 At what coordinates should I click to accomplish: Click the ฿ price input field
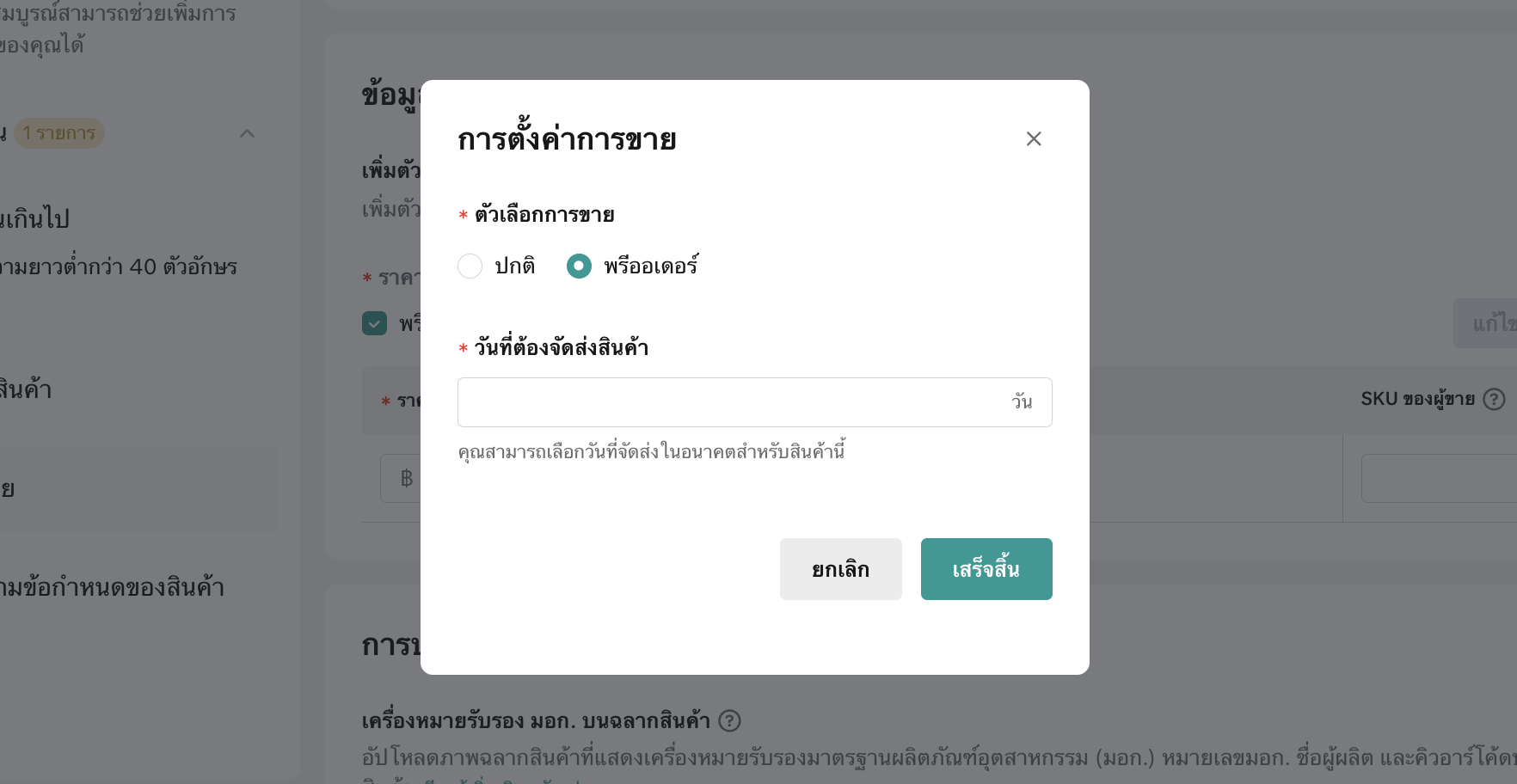(402, 478)
